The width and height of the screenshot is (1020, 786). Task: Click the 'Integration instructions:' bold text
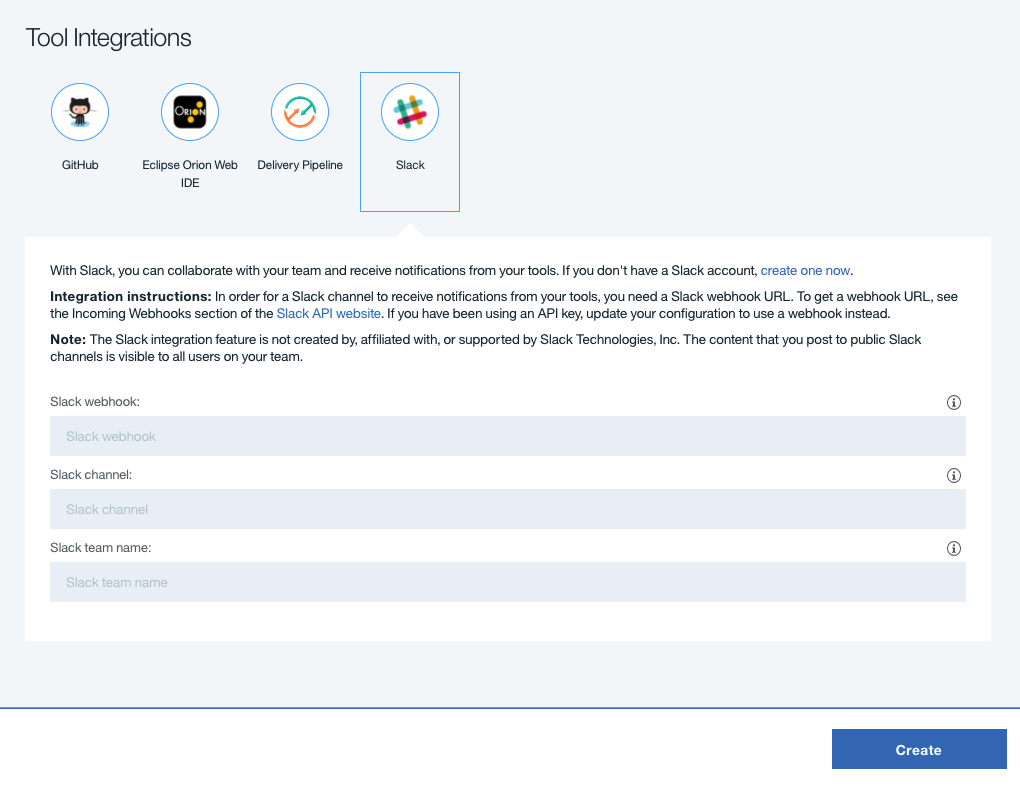[131, 297]
